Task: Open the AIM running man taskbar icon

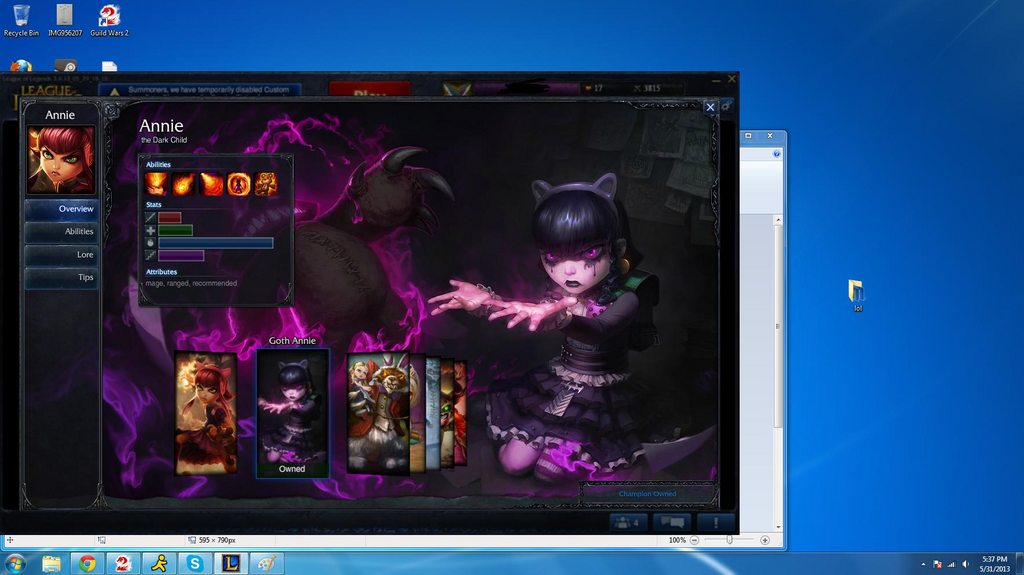Action: pyautogui.click(x=159, y=563)
